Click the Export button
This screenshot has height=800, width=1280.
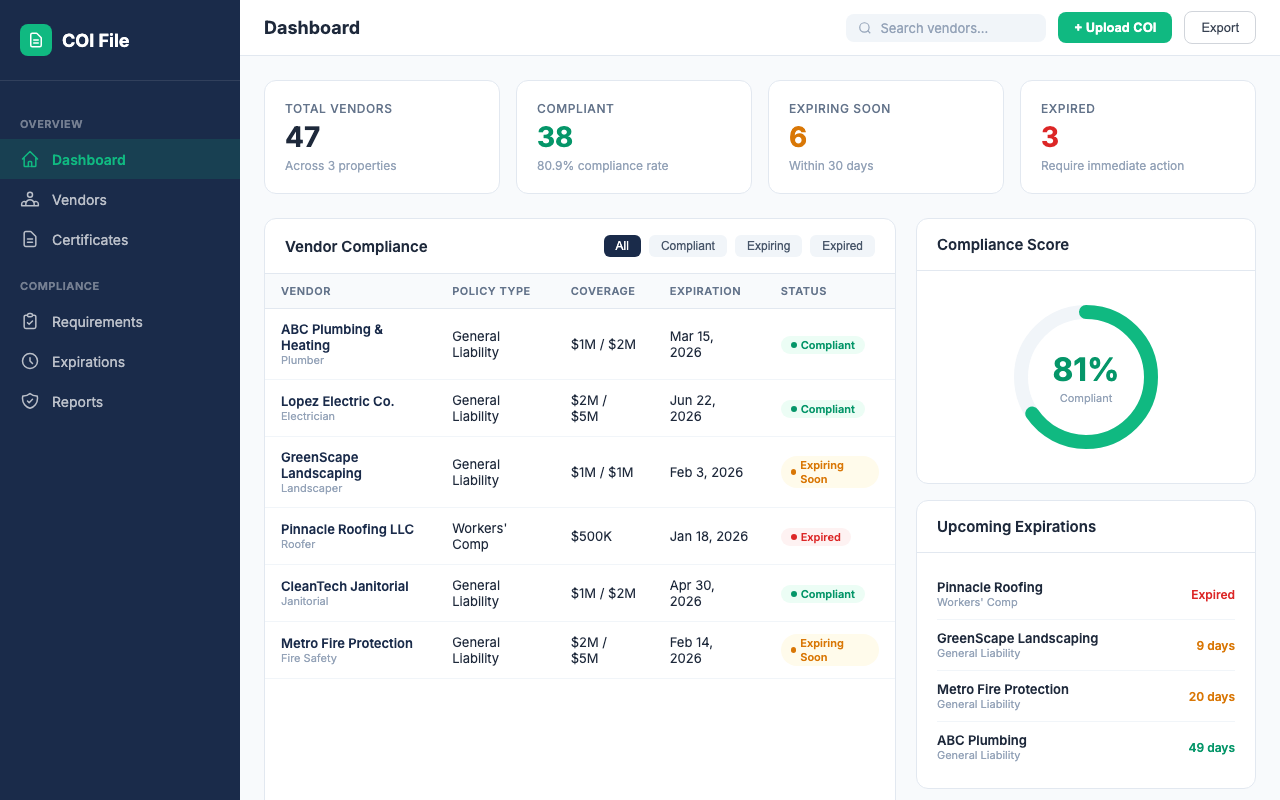point(1220,28)
